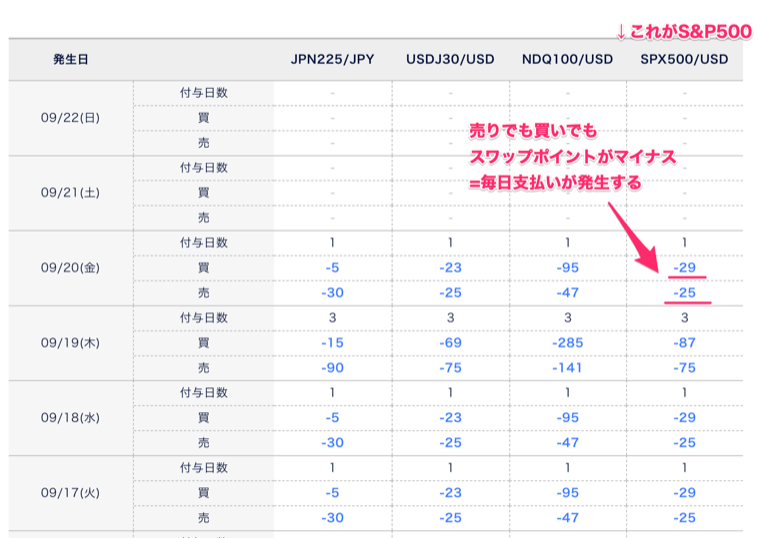Click 09/17 USDJ30/USD sell value -25
760x538 pixels.
tap(450, 518)
